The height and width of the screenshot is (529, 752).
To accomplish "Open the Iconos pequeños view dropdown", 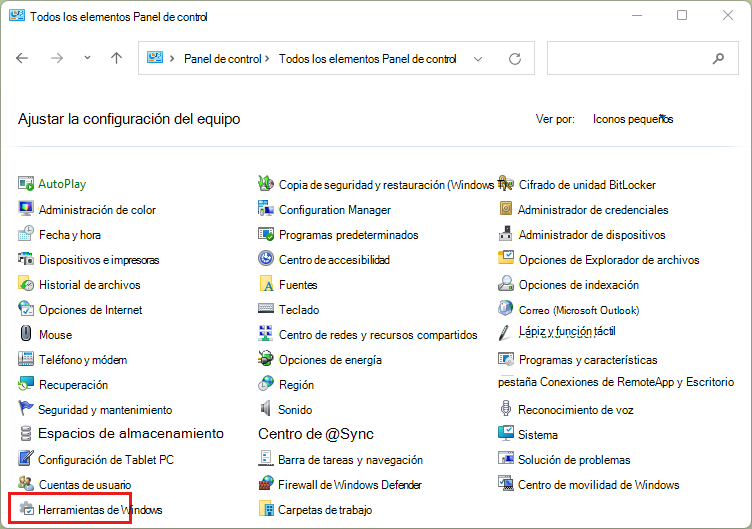I will [633, 119].
